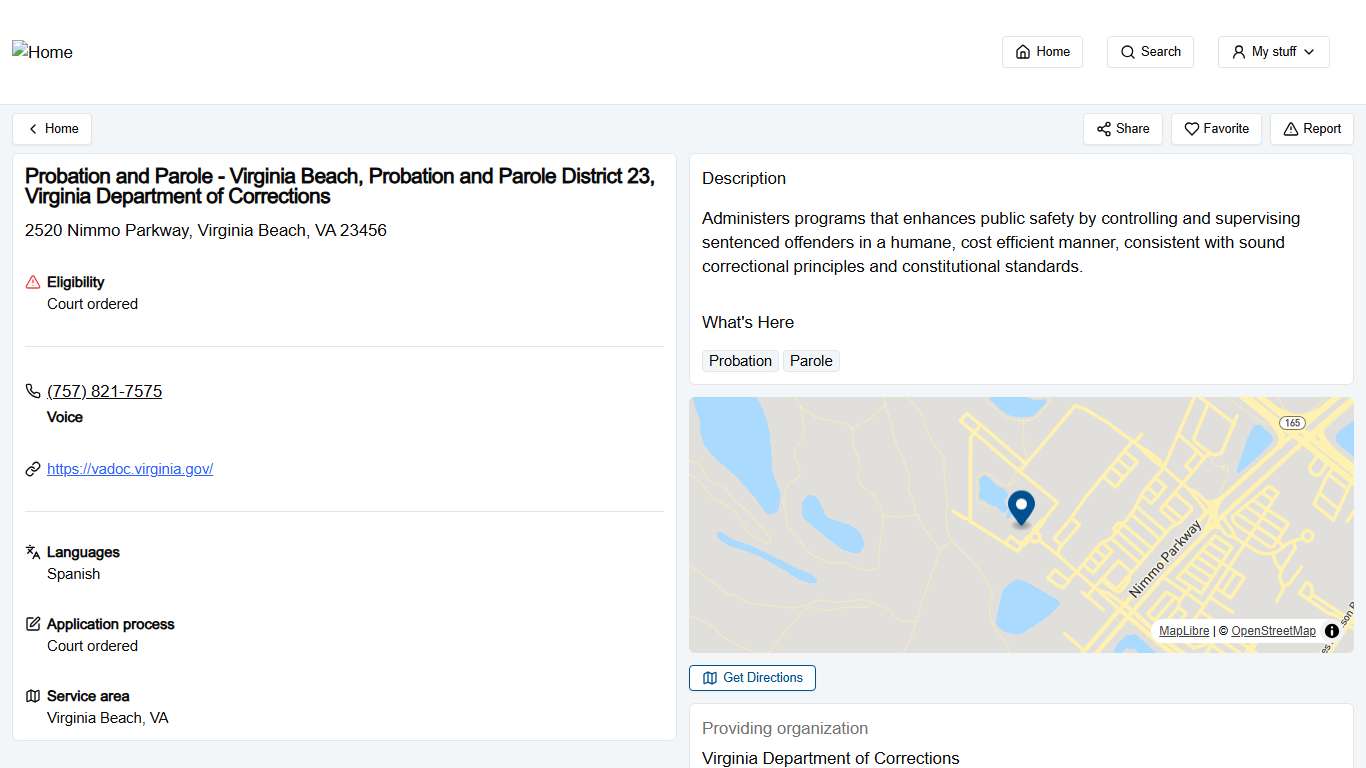This screenshot has height=768, width=1366.
Task: Click the Share icon
Action: pos(1104,129)
